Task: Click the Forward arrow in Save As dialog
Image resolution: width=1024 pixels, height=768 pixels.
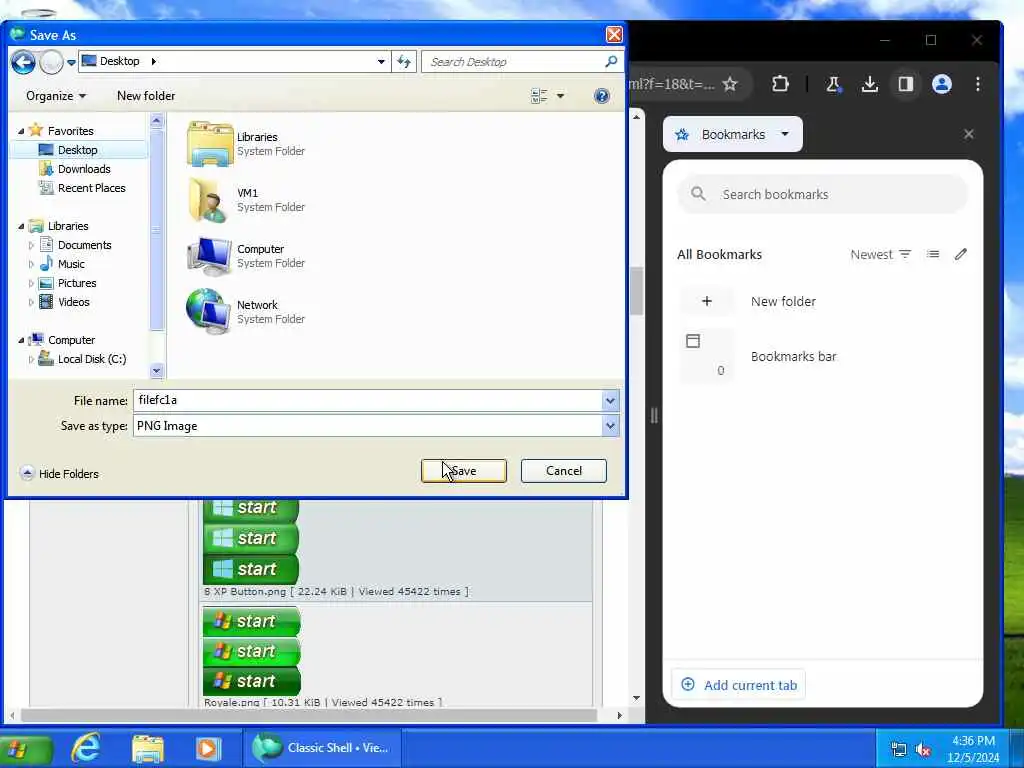Action: click(x=51, y=62)
